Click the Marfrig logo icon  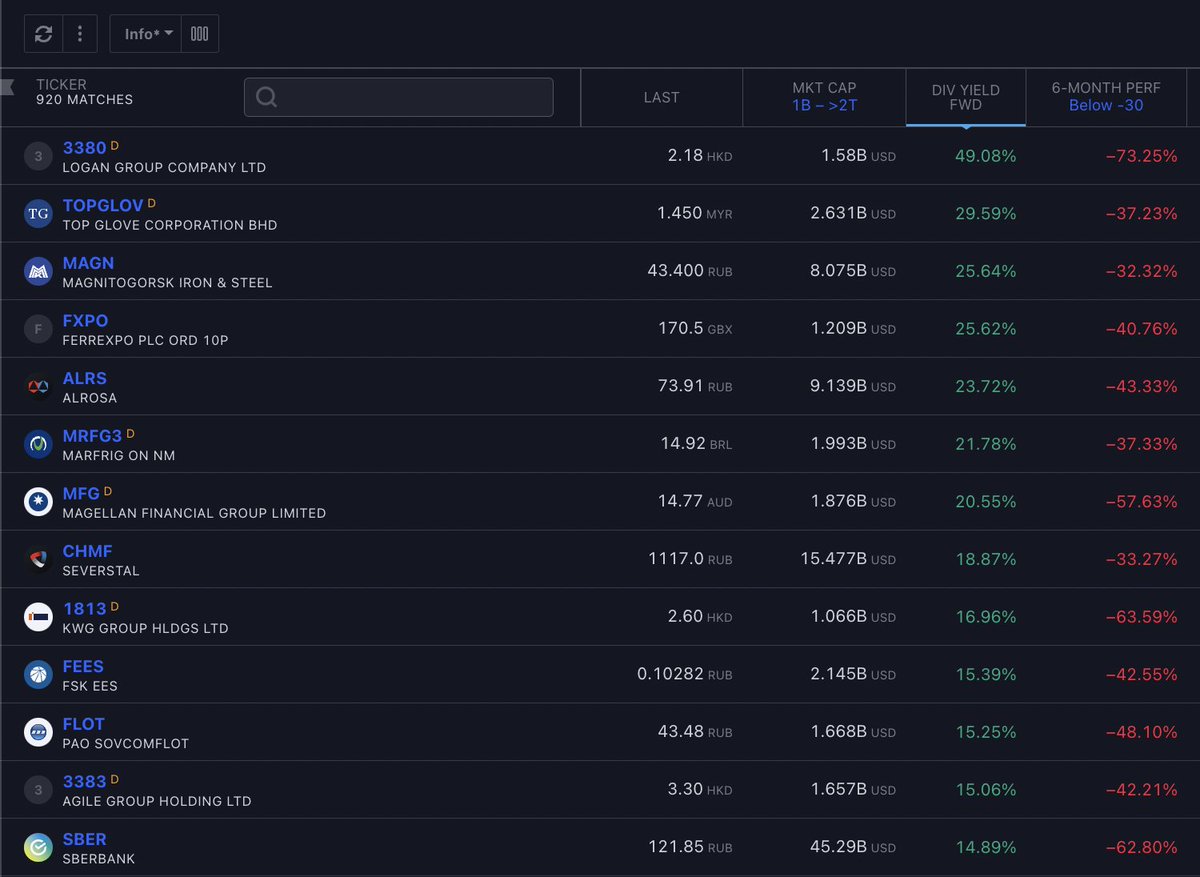38,444
